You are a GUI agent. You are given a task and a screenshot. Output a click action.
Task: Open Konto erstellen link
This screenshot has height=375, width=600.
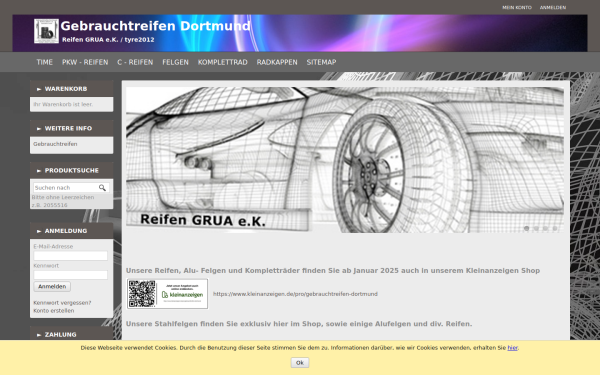[54, 311]
